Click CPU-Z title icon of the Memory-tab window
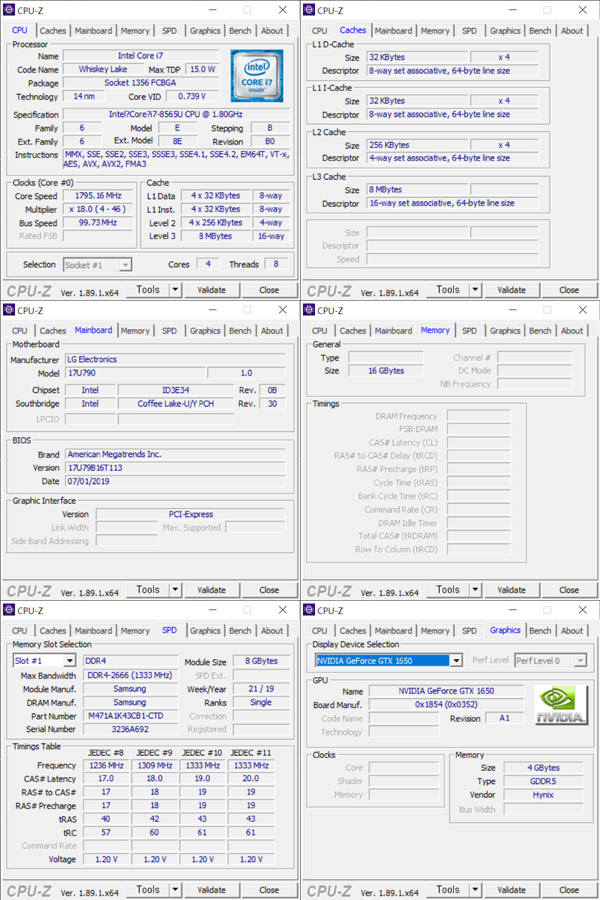 (309, 310)
